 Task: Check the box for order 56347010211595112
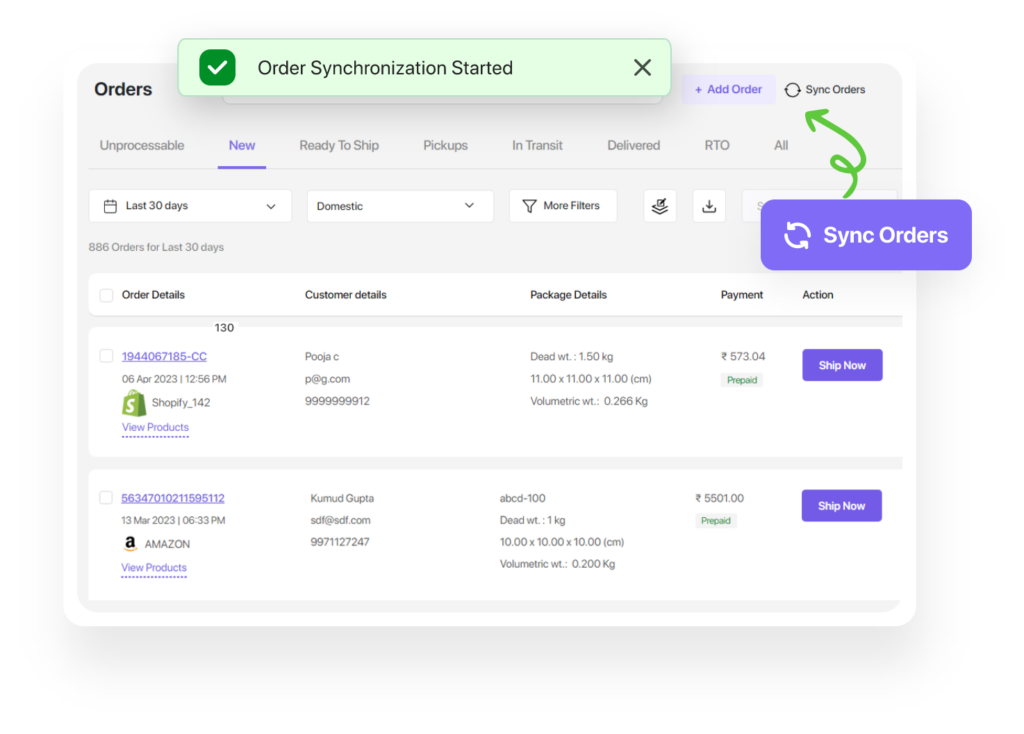[x=106, y=498]
